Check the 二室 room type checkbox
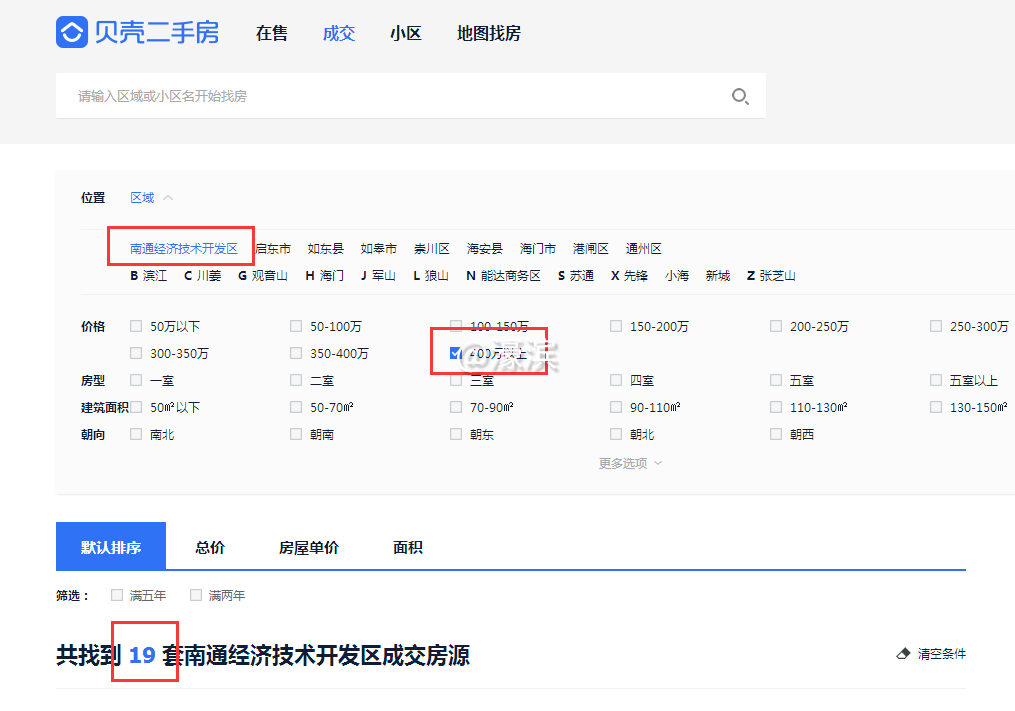This screenshot has height=711, width=1015. coord(296,380)
